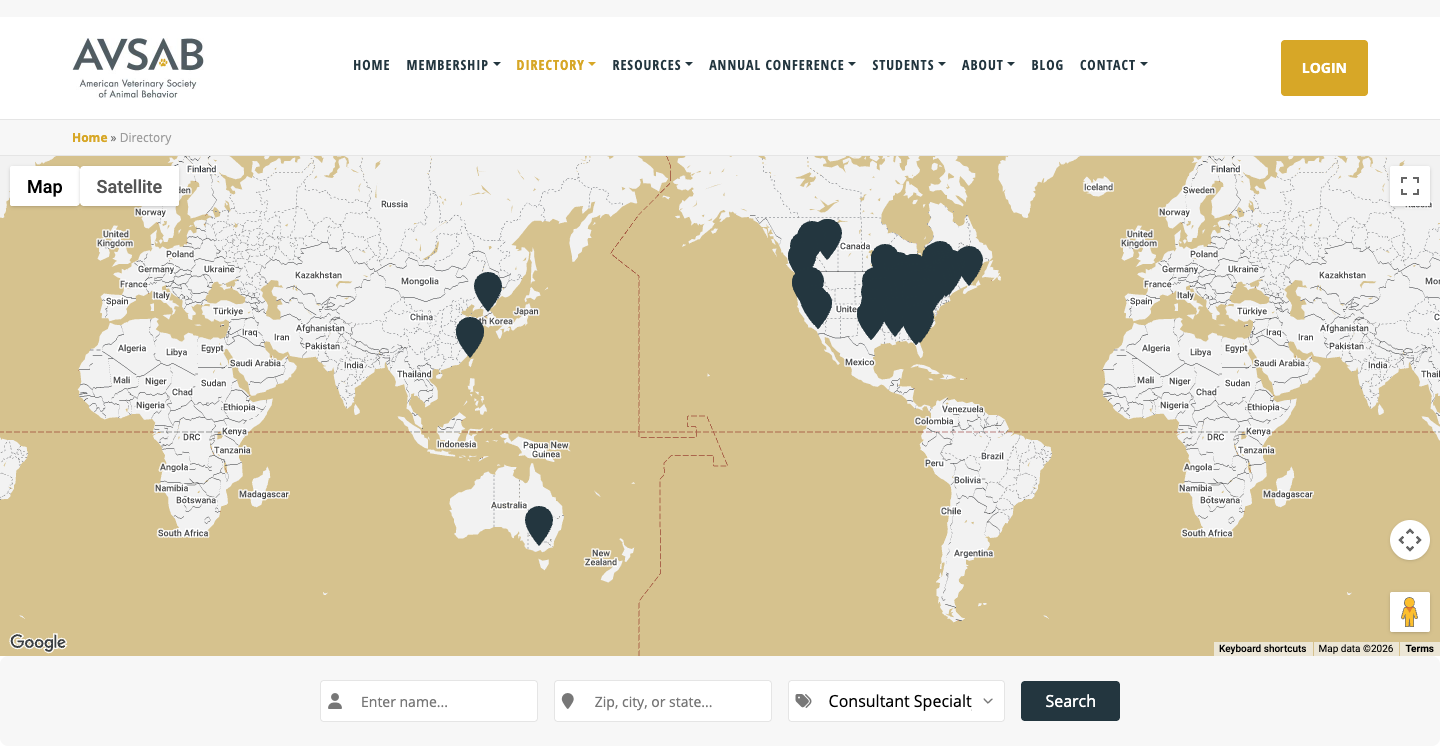Image resolution: width=1440 pixels, height=746 pixels.
Task: Open map camera controls
Action: coord(1410,540)
